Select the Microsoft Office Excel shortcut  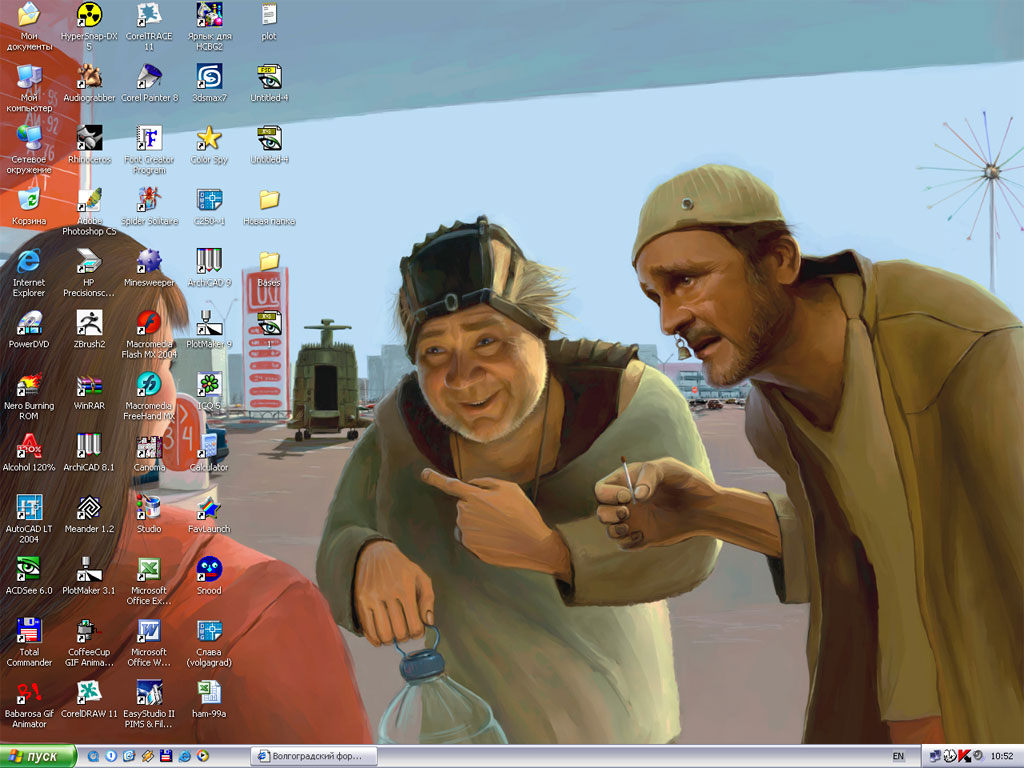coord(149,570)
